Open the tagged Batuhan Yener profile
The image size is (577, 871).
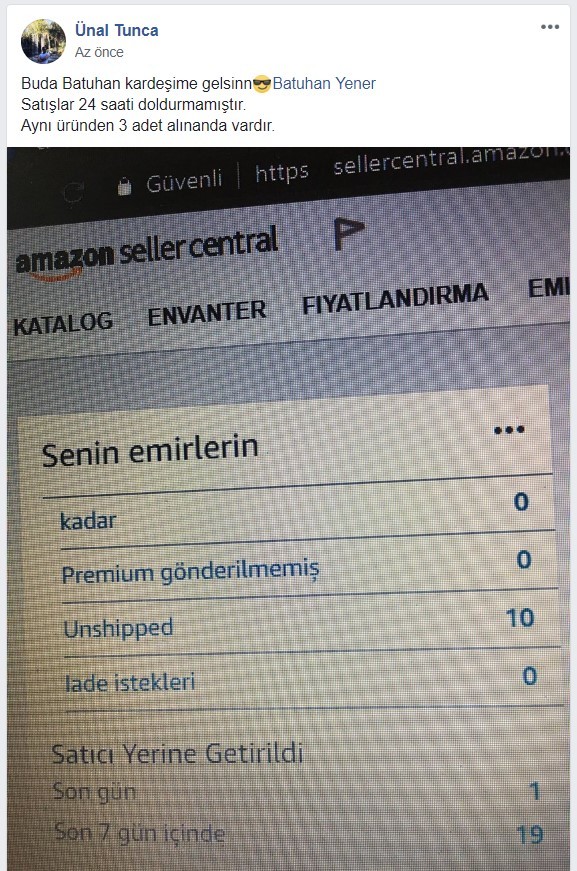[324, 83]
